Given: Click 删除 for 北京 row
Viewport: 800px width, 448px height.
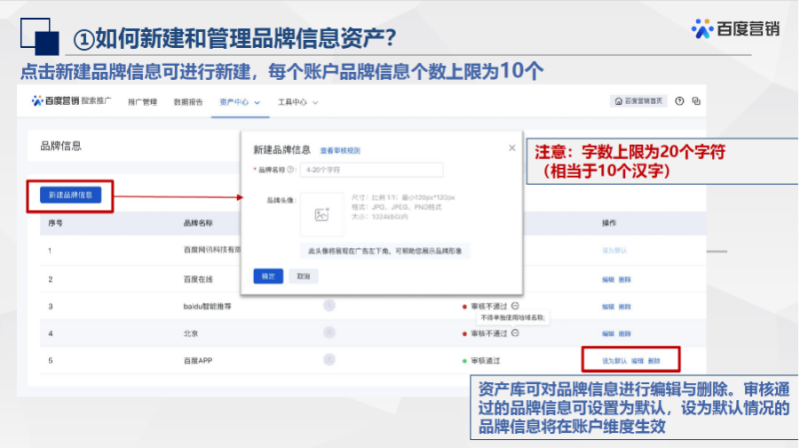Looking at the screenshot, I should click(624, 334).
